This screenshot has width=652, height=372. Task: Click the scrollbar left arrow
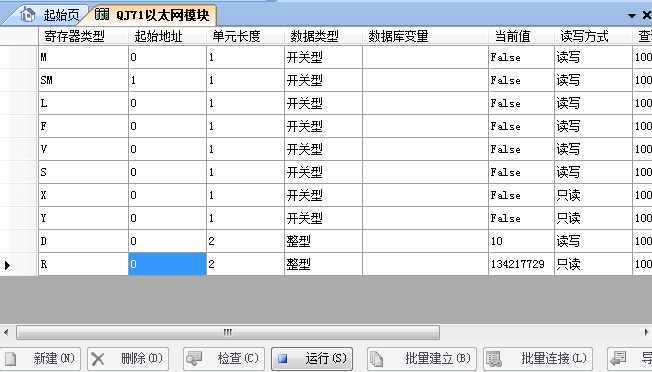[x=6, y=332]
